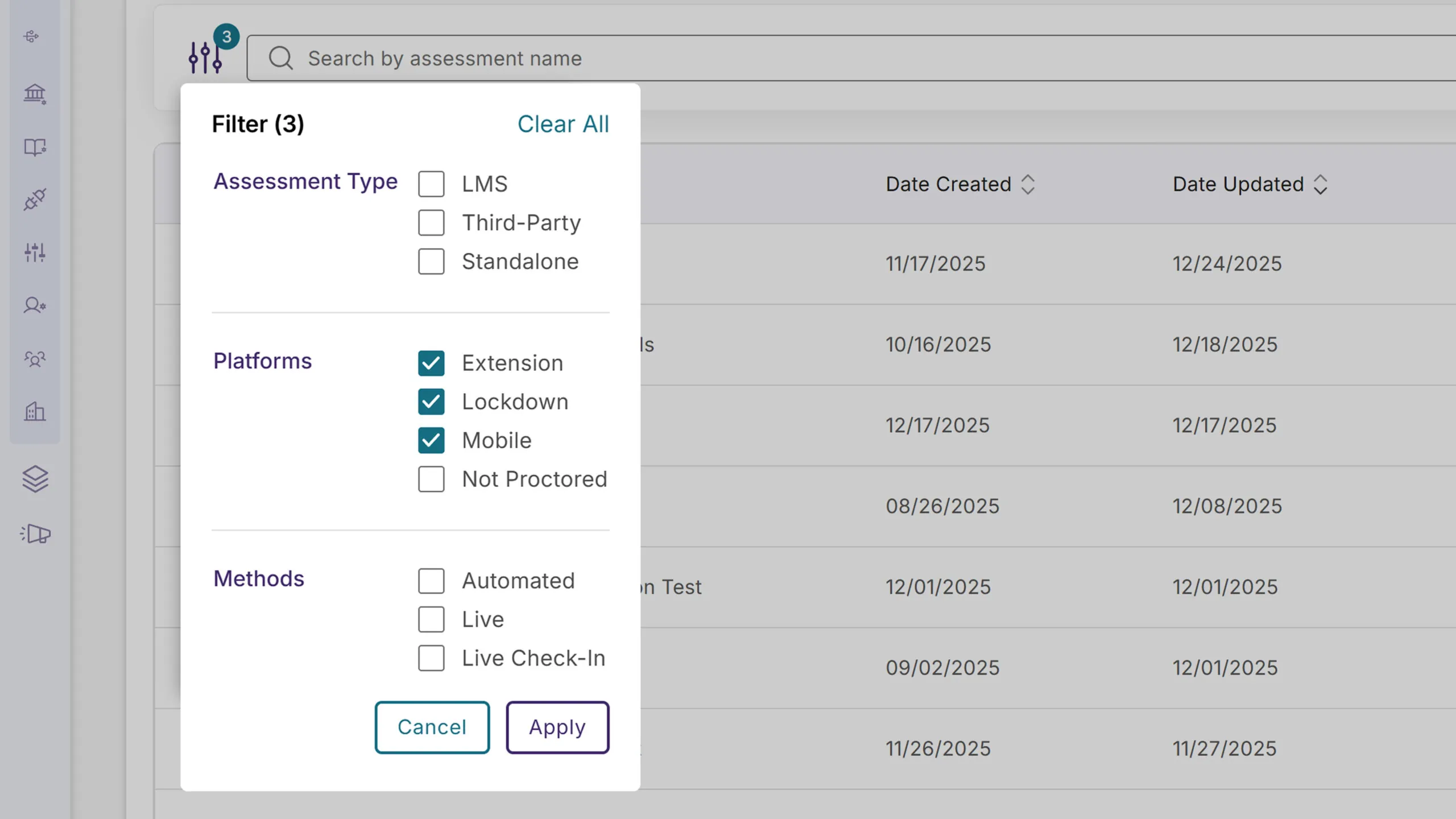This screenshot has height=819, width=1456.
Task: Open the stacked layers sidebar icon
Action: click(35, 479)
